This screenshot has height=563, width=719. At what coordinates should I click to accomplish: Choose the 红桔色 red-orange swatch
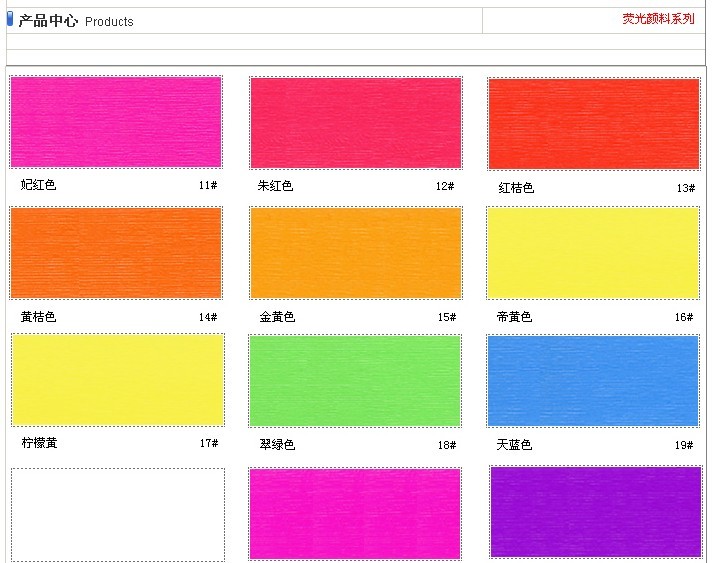(594, 124)
